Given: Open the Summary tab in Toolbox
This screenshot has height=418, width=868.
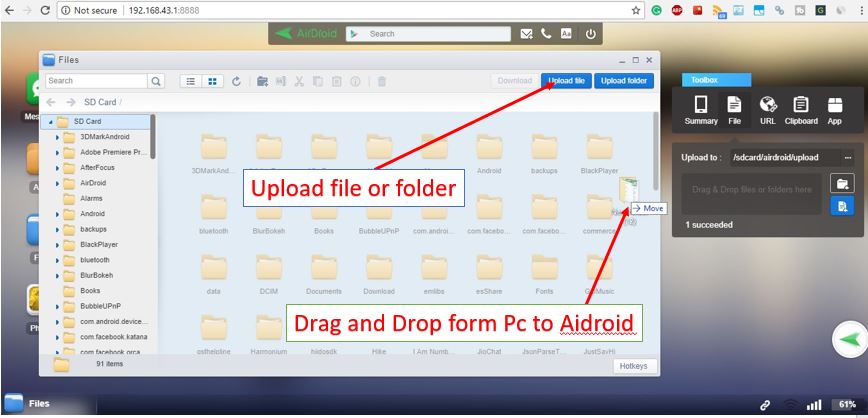Looking at the screenshot, I should [x=701, y=110].
